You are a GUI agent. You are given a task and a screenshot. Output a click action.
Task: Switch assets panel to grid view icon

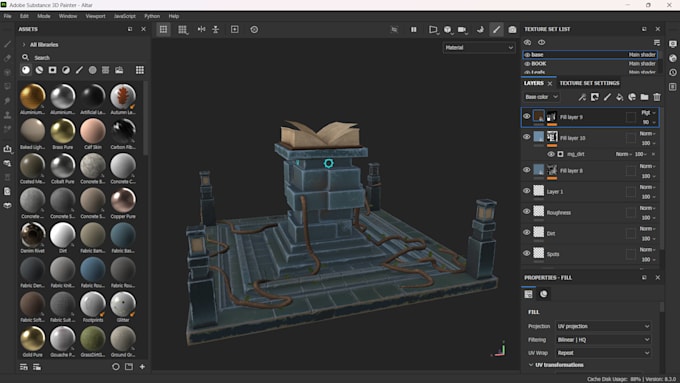pyautogui.click(x=140, y=70)
